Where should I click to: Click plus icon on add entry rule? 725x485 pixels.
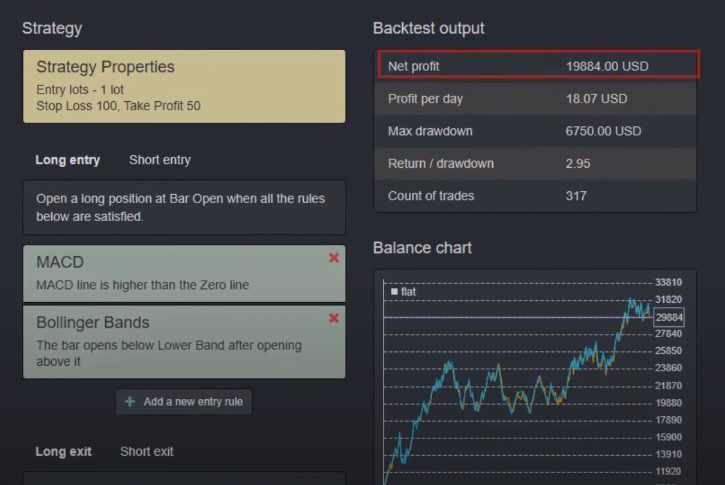130,402
